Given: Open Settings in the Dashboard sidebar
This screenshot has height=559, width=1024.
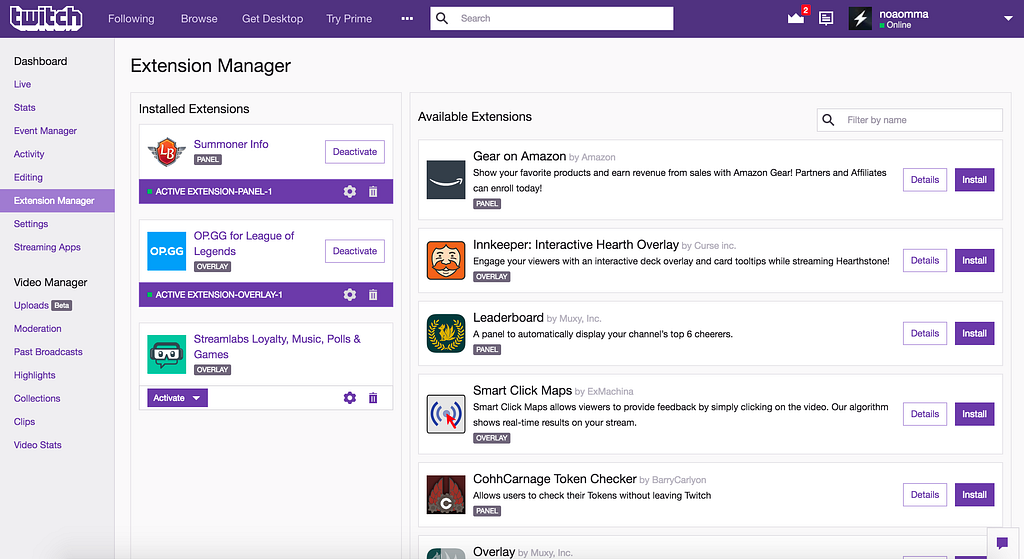Looking at the screenshot, I should tap(31, 224).
